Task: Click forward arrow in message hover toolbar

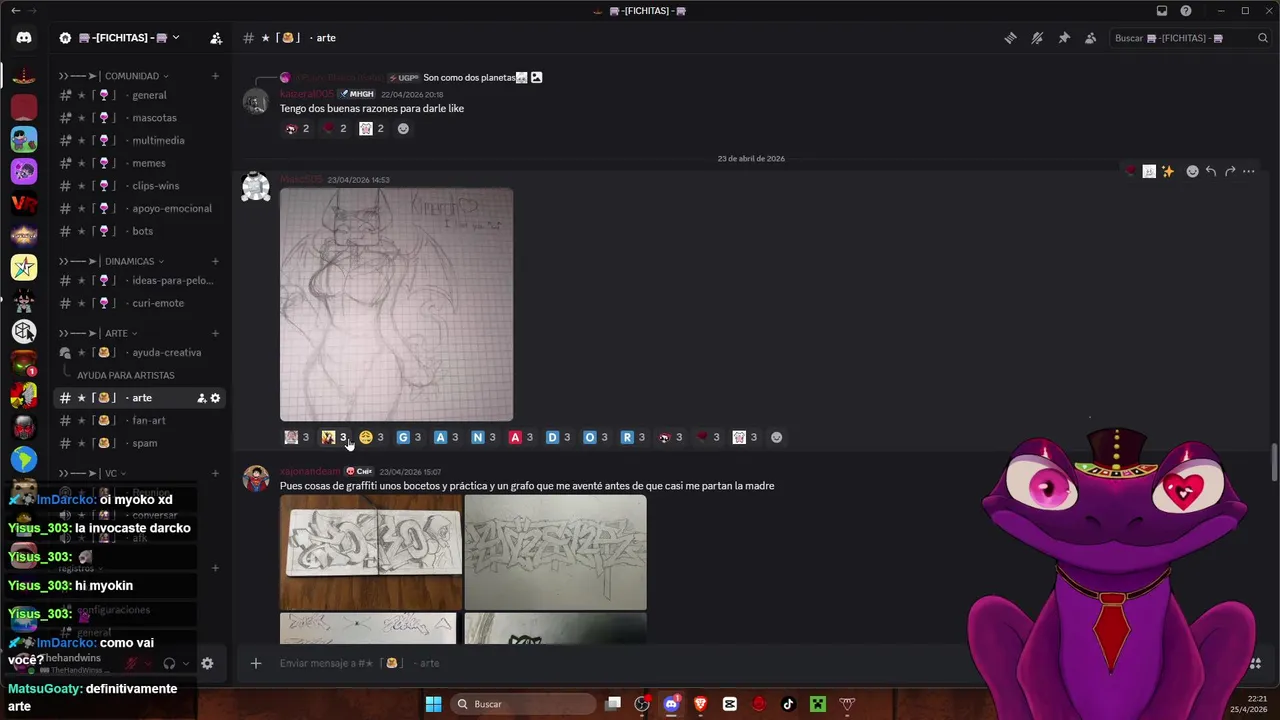Action: [x=1230, y=171]
